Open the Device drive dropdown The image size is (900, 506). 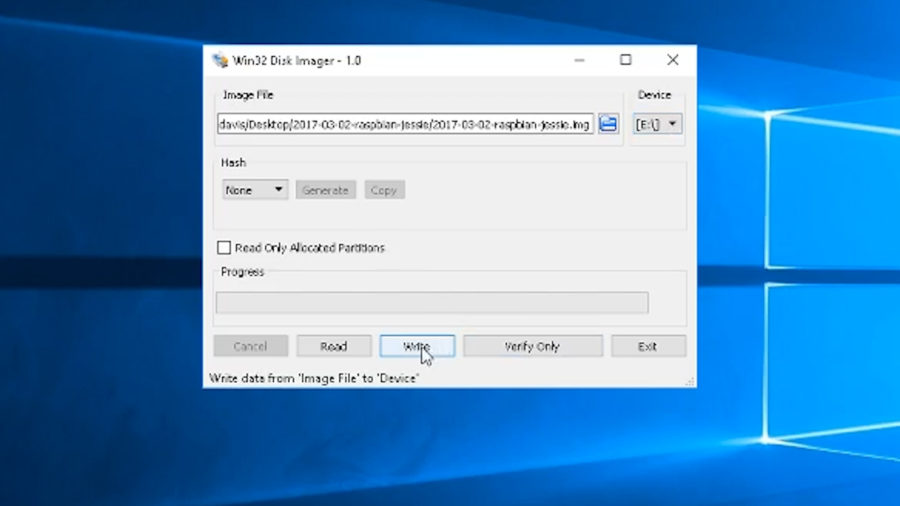[x=658, y=124]
